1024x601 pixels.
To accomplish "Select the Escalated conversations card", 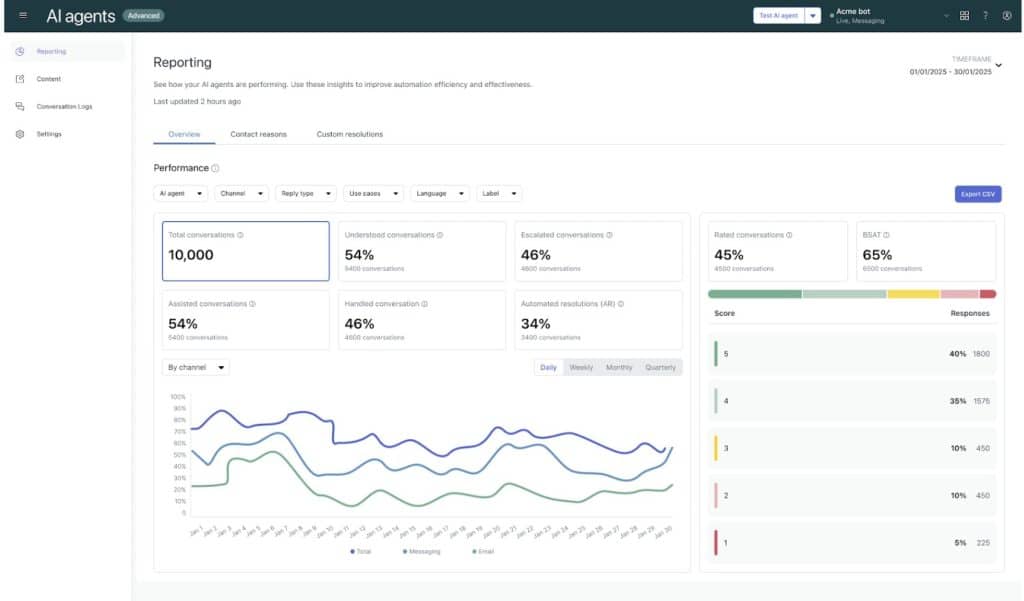I will click(x=598, y=251).
